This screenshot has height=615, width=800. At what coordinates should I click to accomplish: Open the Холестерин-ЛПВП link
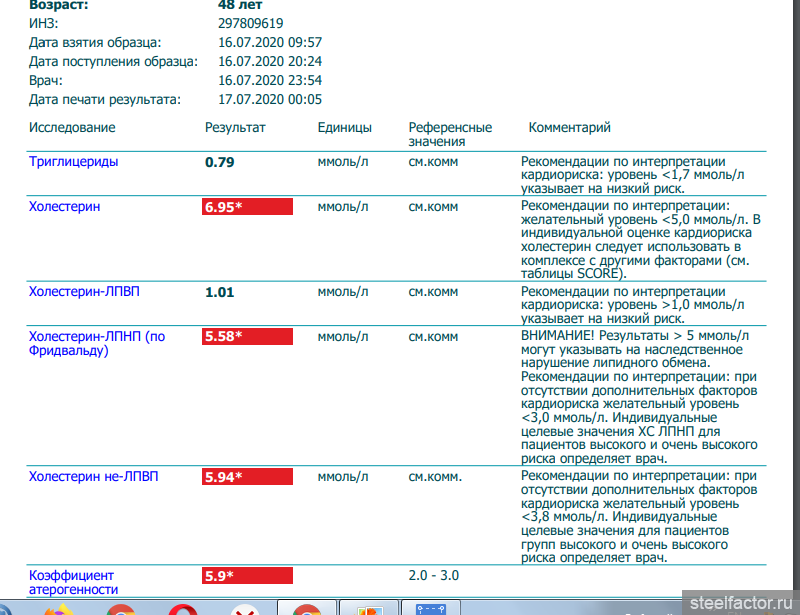point(82,292)
